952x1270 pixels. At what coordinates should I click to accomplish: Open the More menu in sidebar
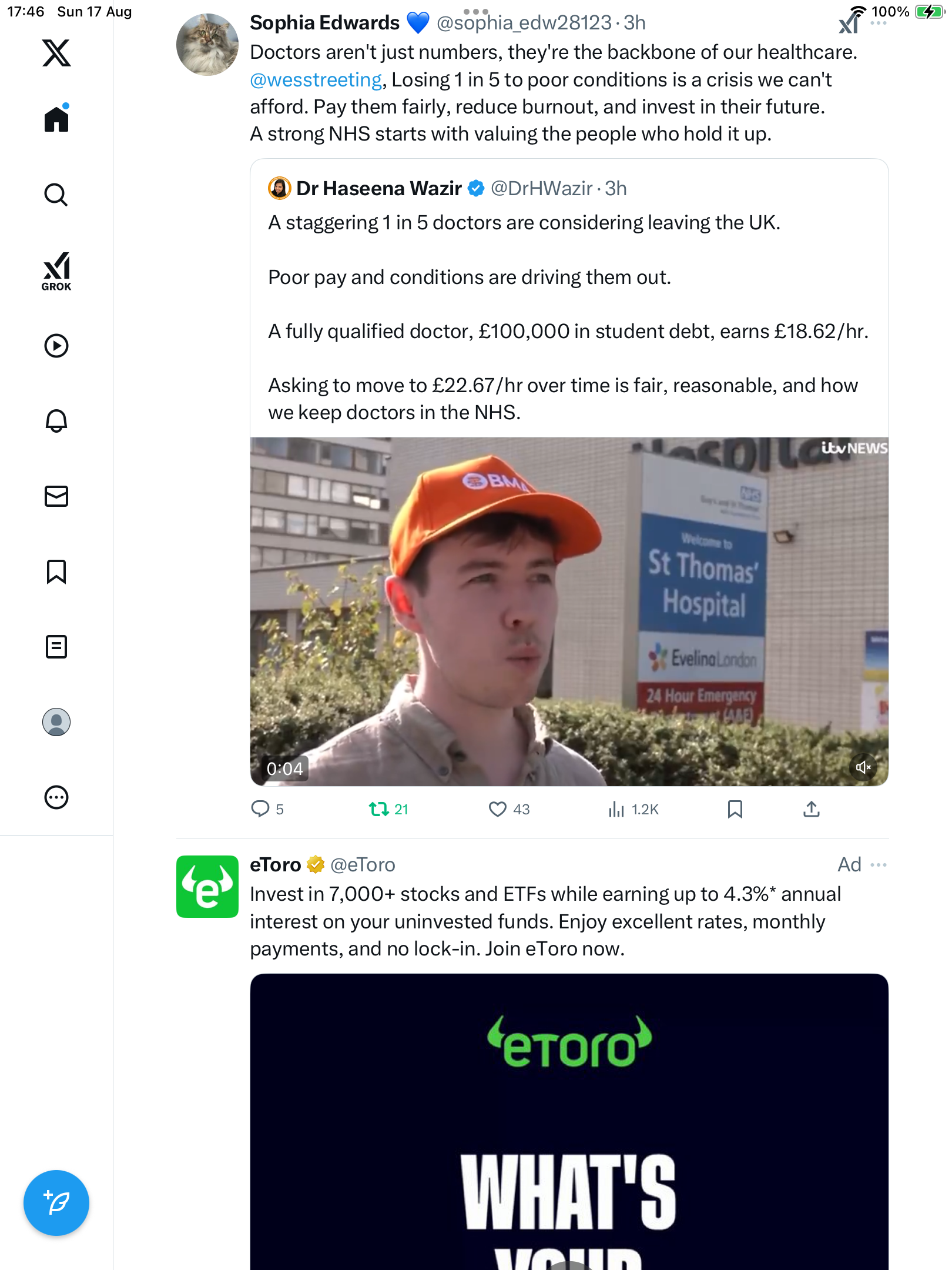pos(56,797)
